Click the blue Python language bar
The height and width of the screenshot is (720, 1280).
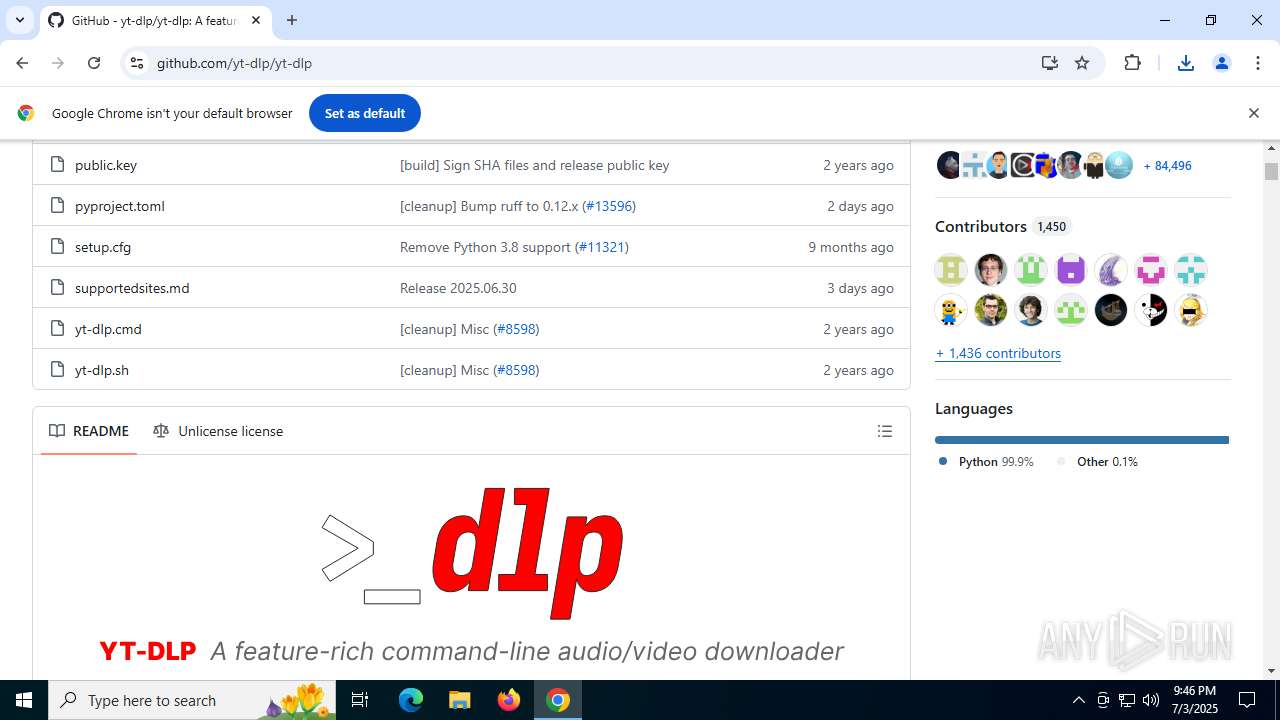pos(1081,440)
